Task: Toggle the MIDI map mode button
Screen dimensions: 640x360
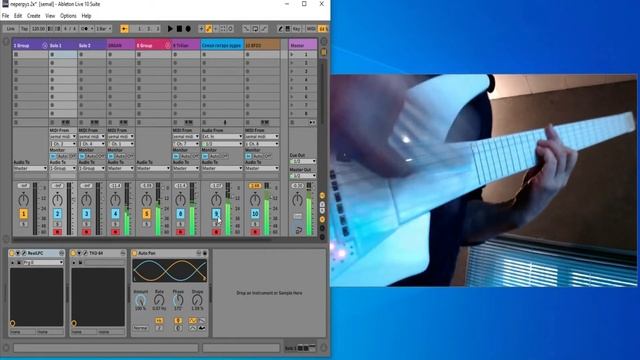Action: pos(311,29)
